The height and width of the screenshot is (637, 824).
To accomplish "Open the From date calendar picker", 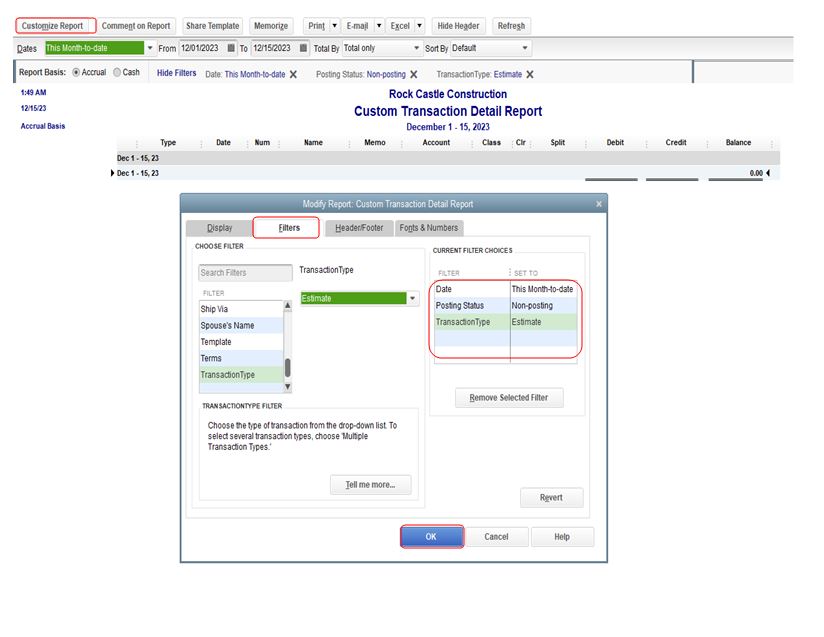I will [x=229, y=47].
